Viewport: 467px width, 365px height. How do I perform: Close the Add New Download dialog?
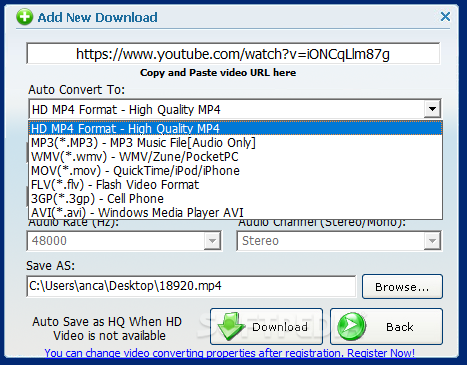pyautogui.click(x=445, y=16)
